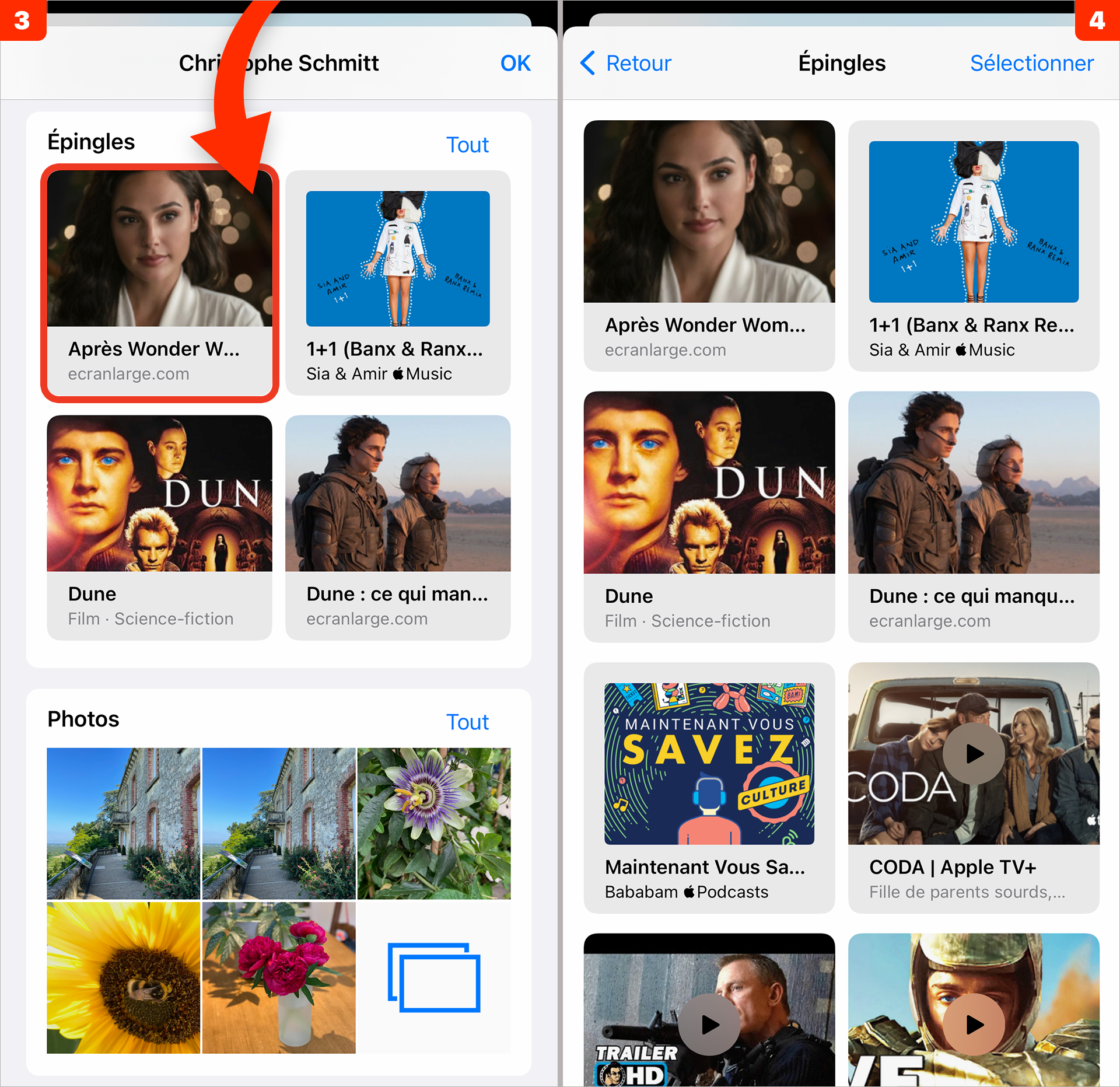Open the first building photo in Photos
1120x1087 pixels.
tap(124, 823)
